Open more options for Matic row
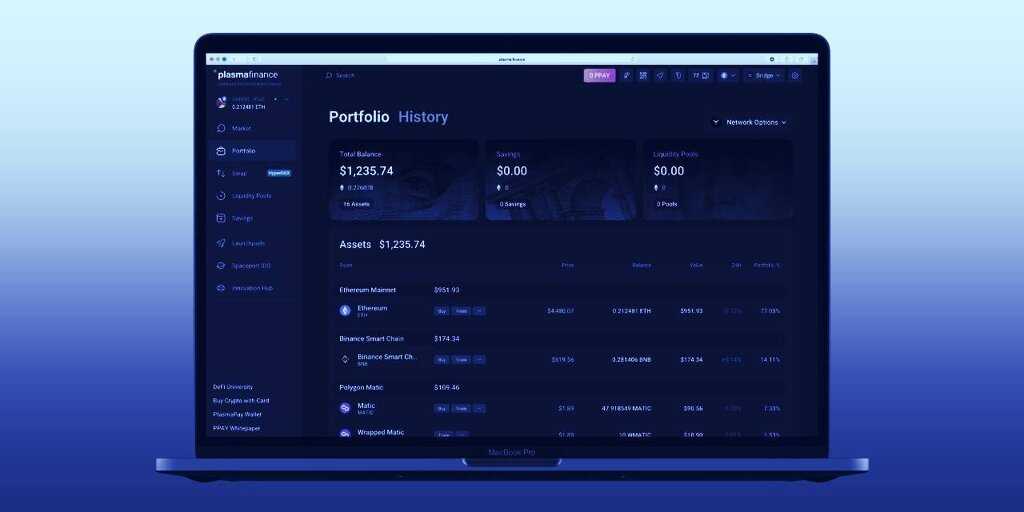1024x512 pixels. coord(479,409)
